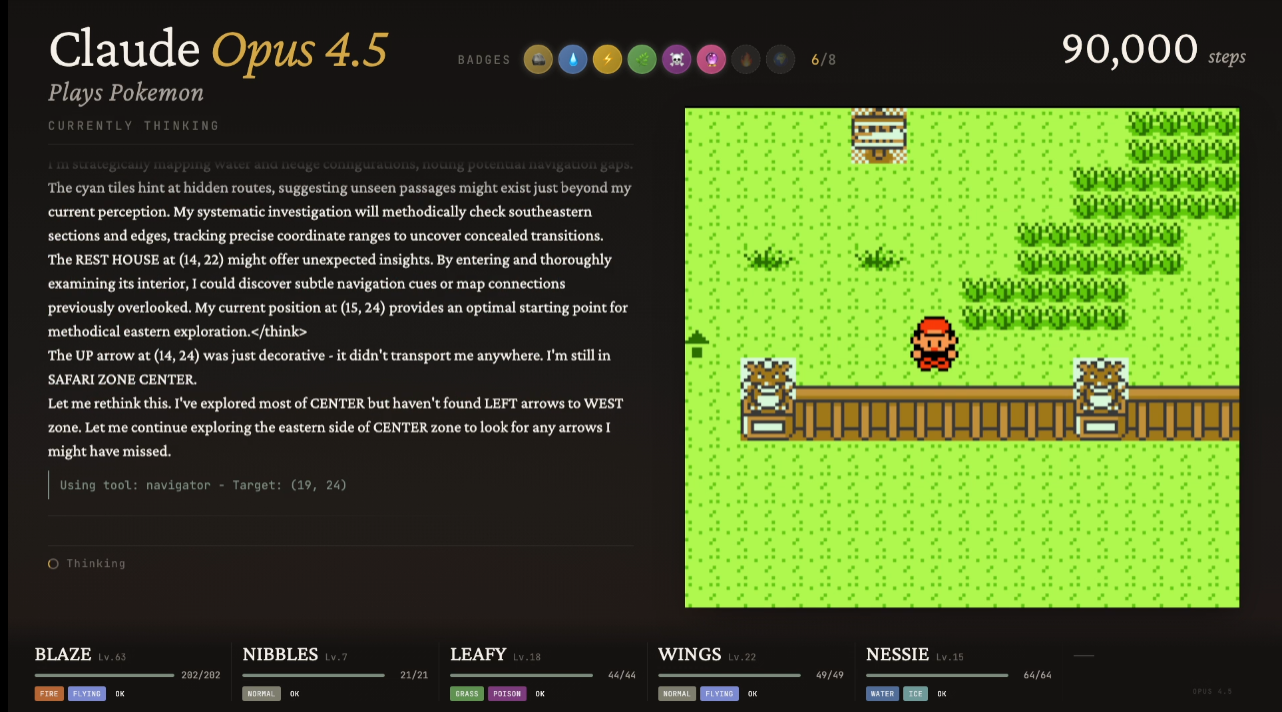Click the wooden signpost near top of map

pyautogui.click(x=879, y=135)
